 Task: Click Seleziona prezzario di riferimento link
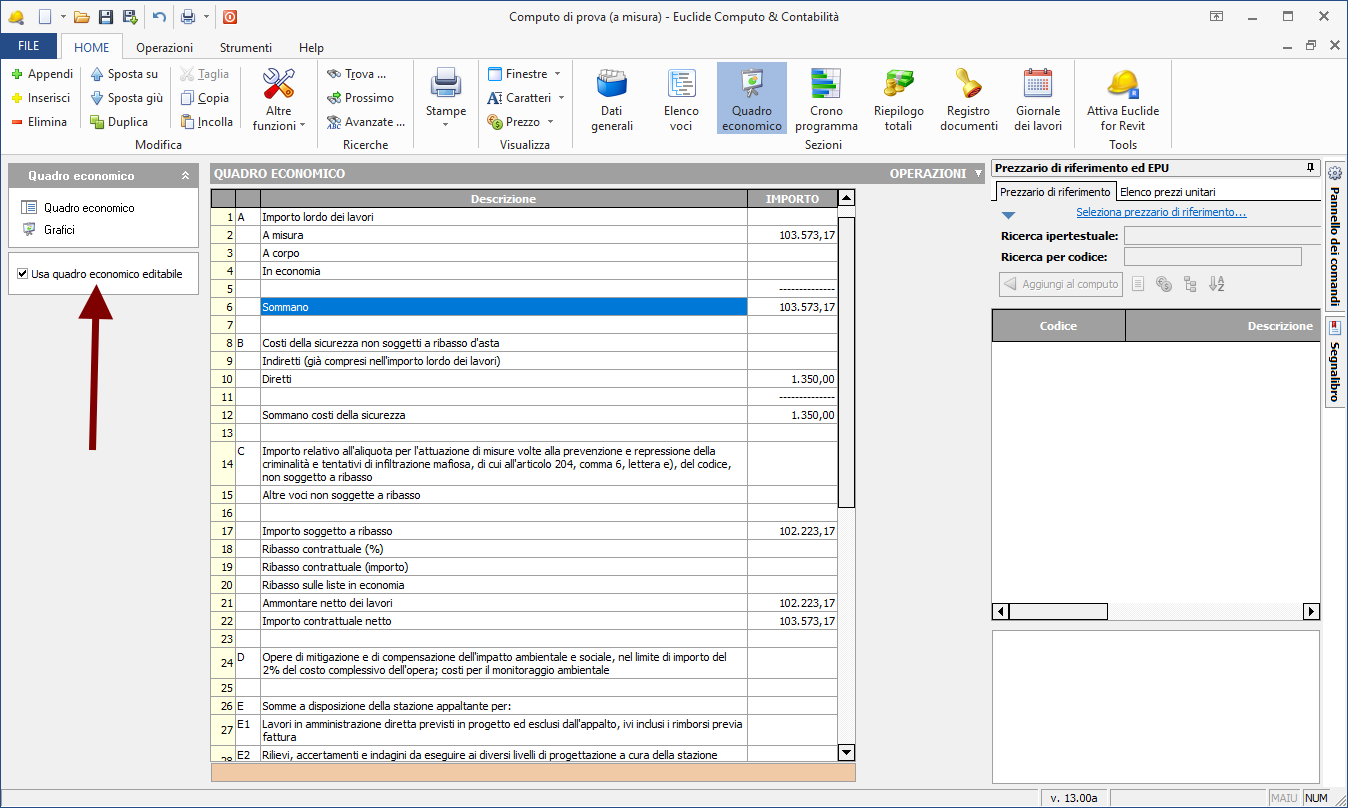click(1160, 212)
